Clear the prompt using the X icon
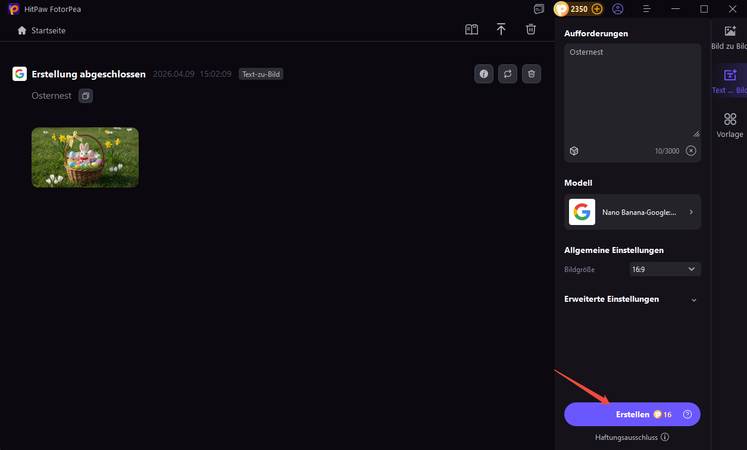The width and height of the screenshot is (747, 450). (691, 150)
